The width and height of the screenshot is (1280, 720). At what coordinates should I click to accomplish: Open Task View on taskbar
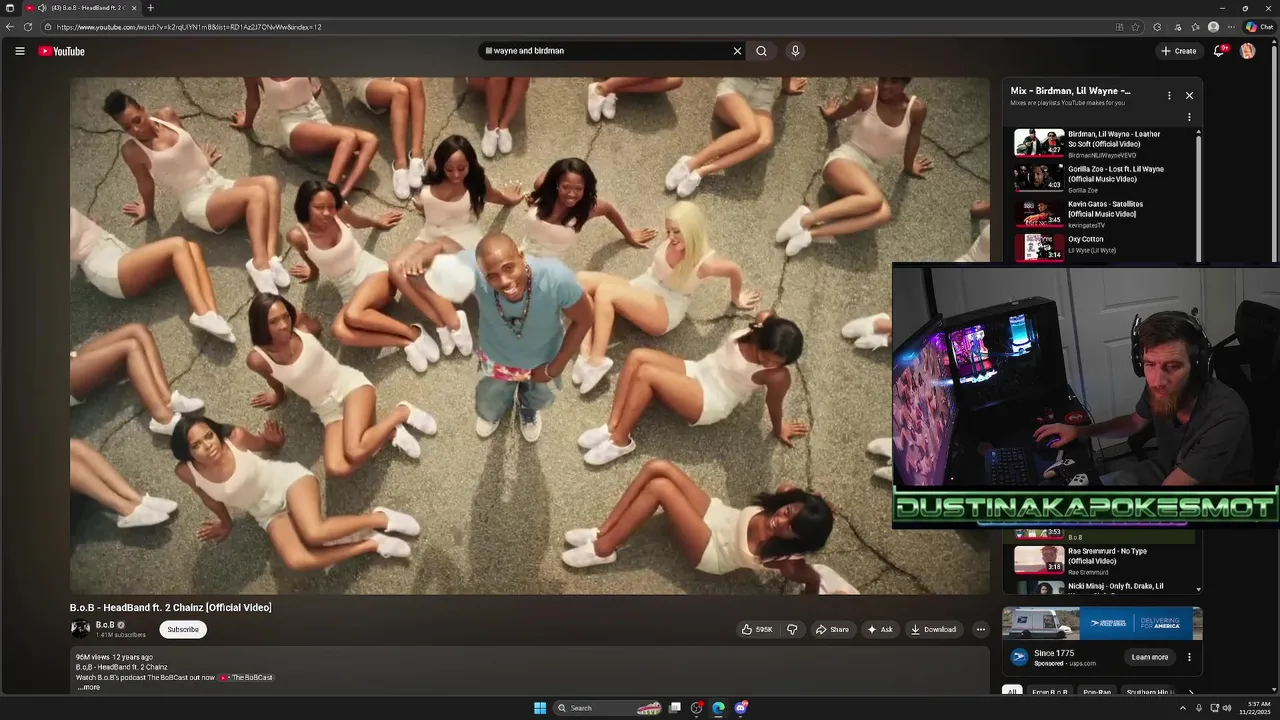(x=675, y=708)
